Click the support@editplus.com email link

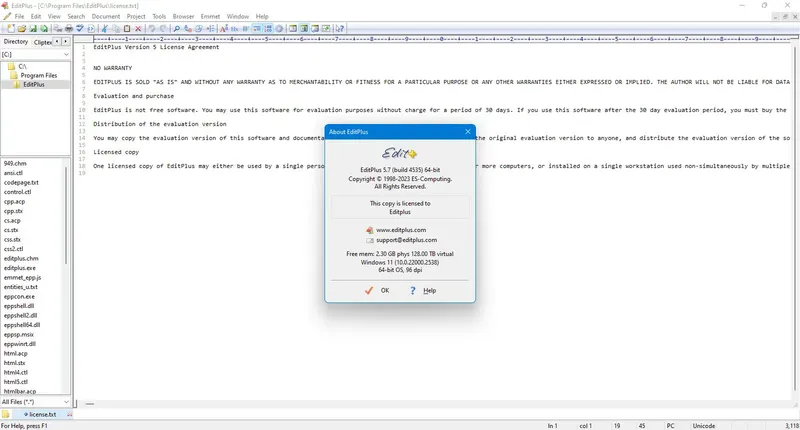(x=407, y=240)
